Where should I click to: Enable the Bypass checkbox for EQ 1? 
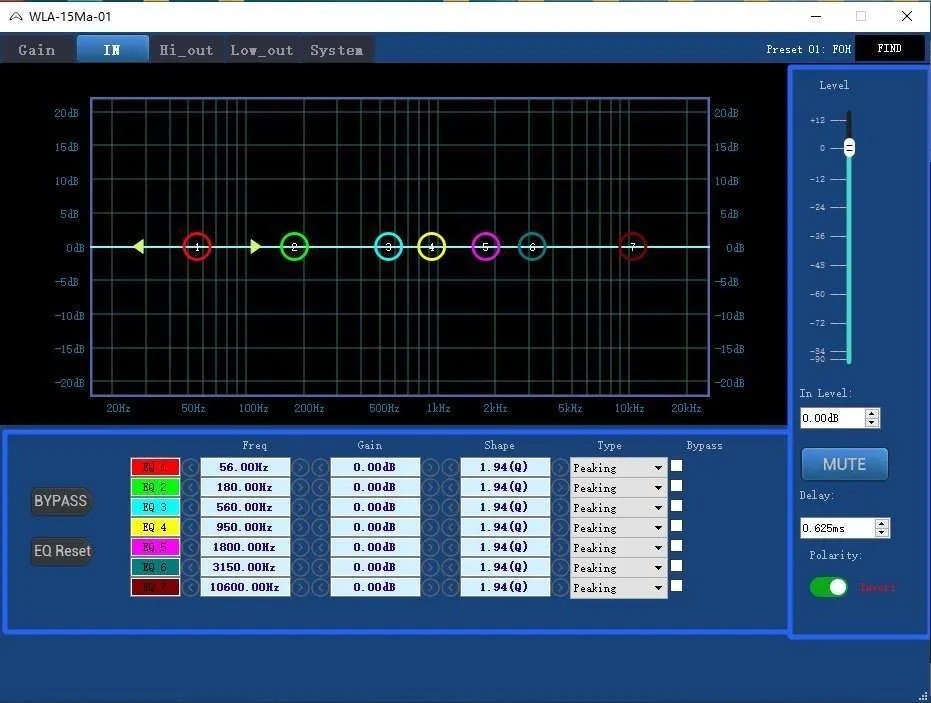676,466
